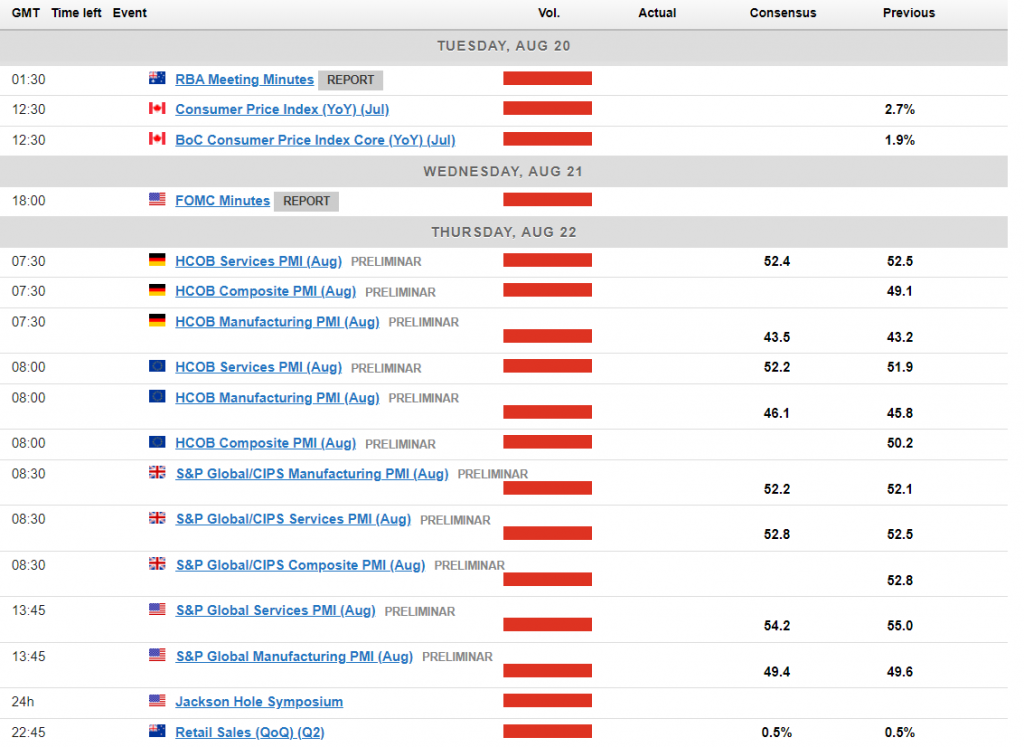Open BoC Consumer Price Index Core link
This screenshot has height=747, width=1024.
point(315,140)
